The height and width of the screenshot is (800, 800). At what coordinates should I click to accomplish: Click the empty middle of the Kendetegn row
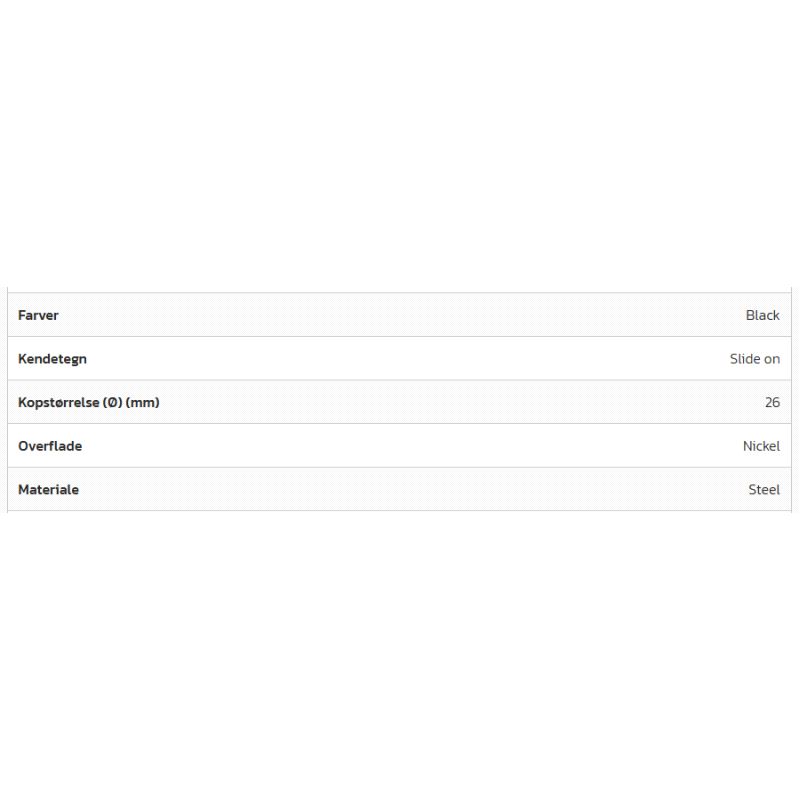(x=400, y=359)
